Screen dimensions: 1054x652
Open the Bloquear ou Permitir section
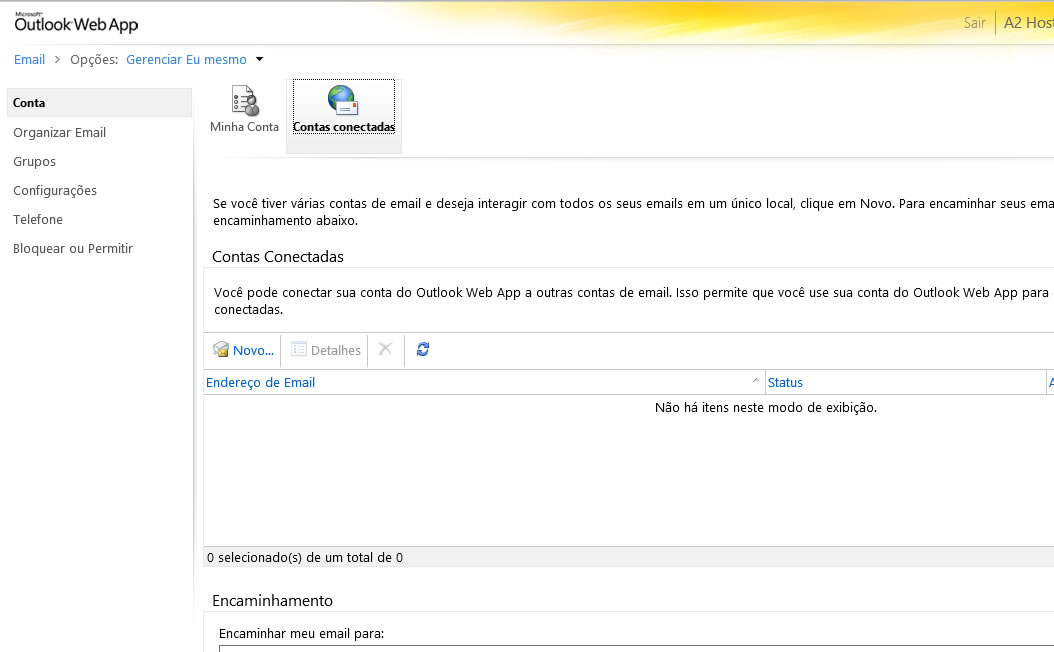pos(73,248)
